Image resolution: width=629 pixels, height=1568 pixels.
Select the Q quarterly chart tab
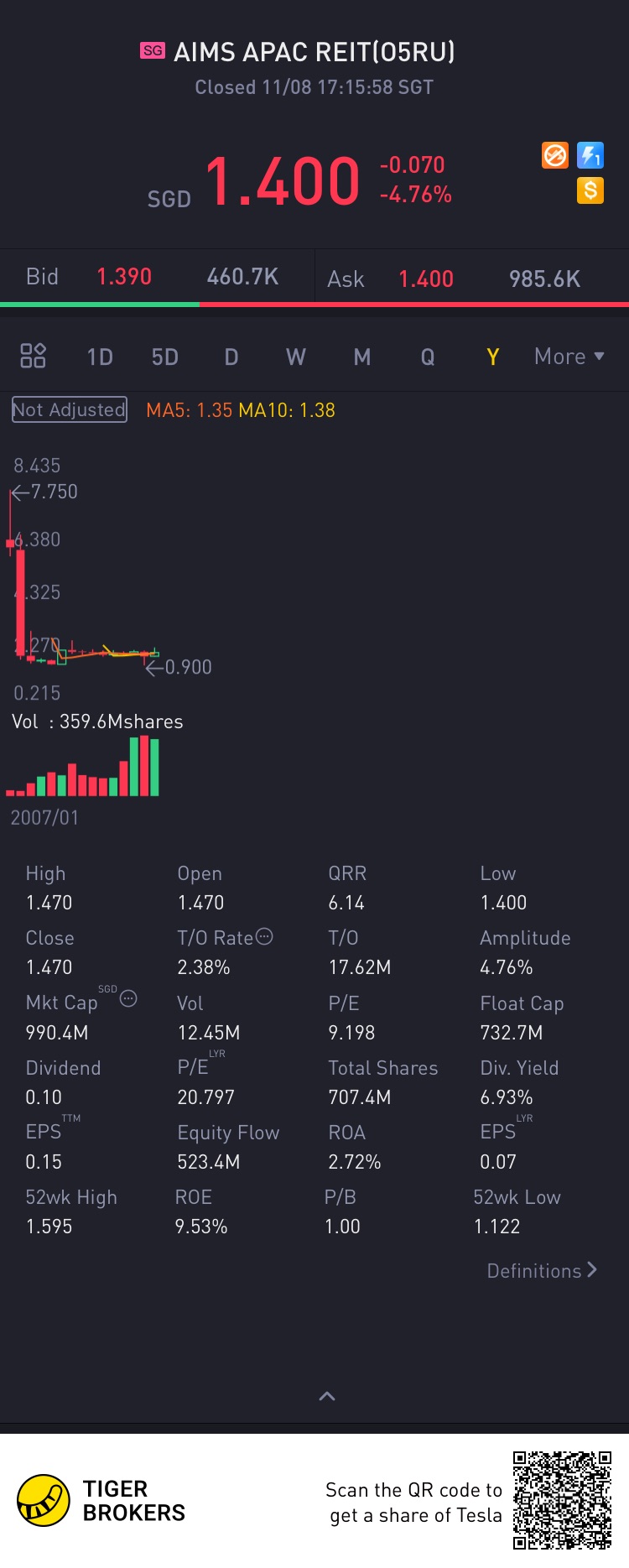point(428,357)
